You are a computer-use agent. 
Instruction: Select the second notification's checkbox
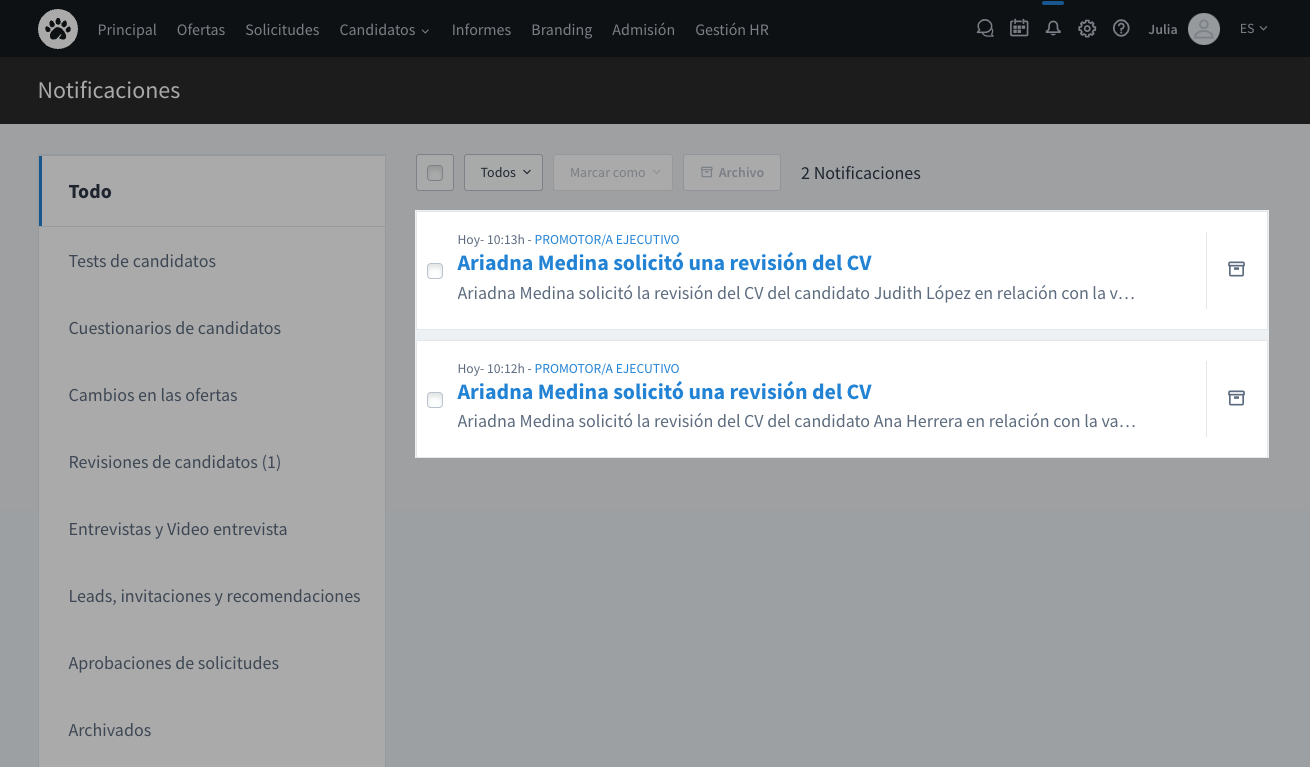point(435,400)
